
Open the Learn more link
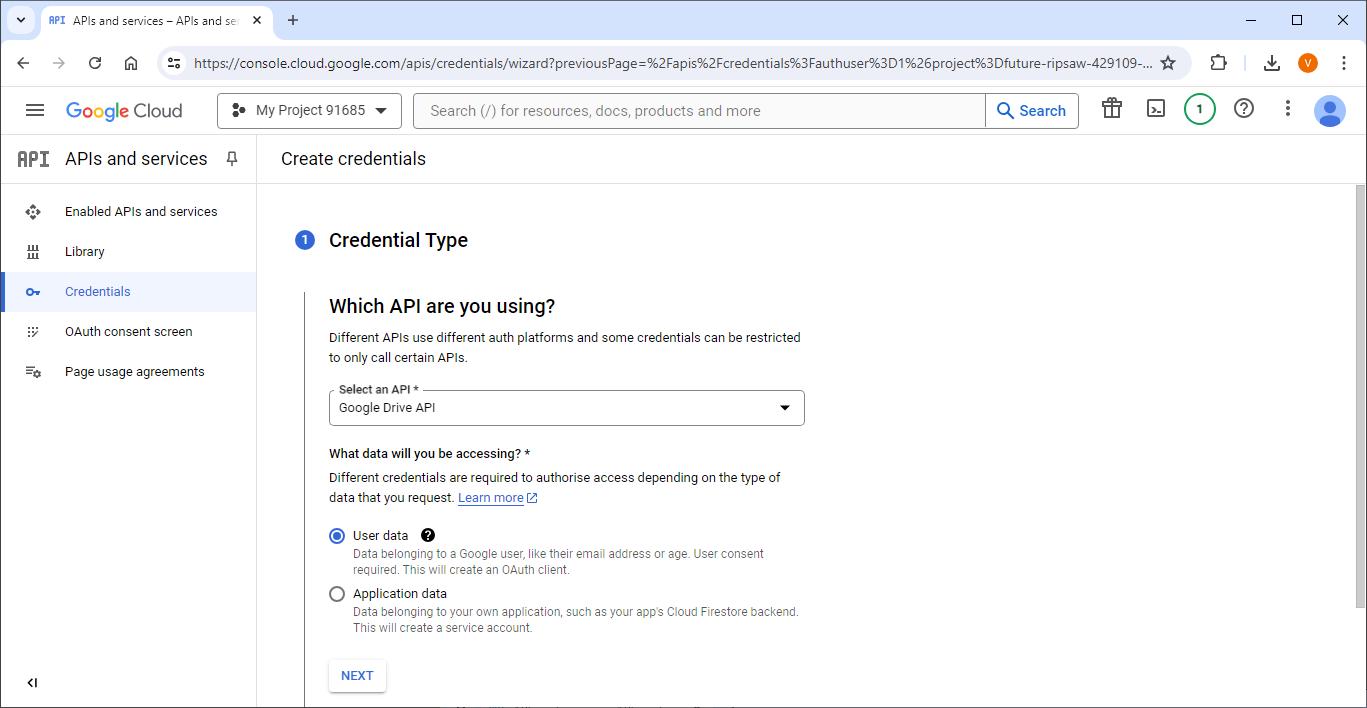497,498
